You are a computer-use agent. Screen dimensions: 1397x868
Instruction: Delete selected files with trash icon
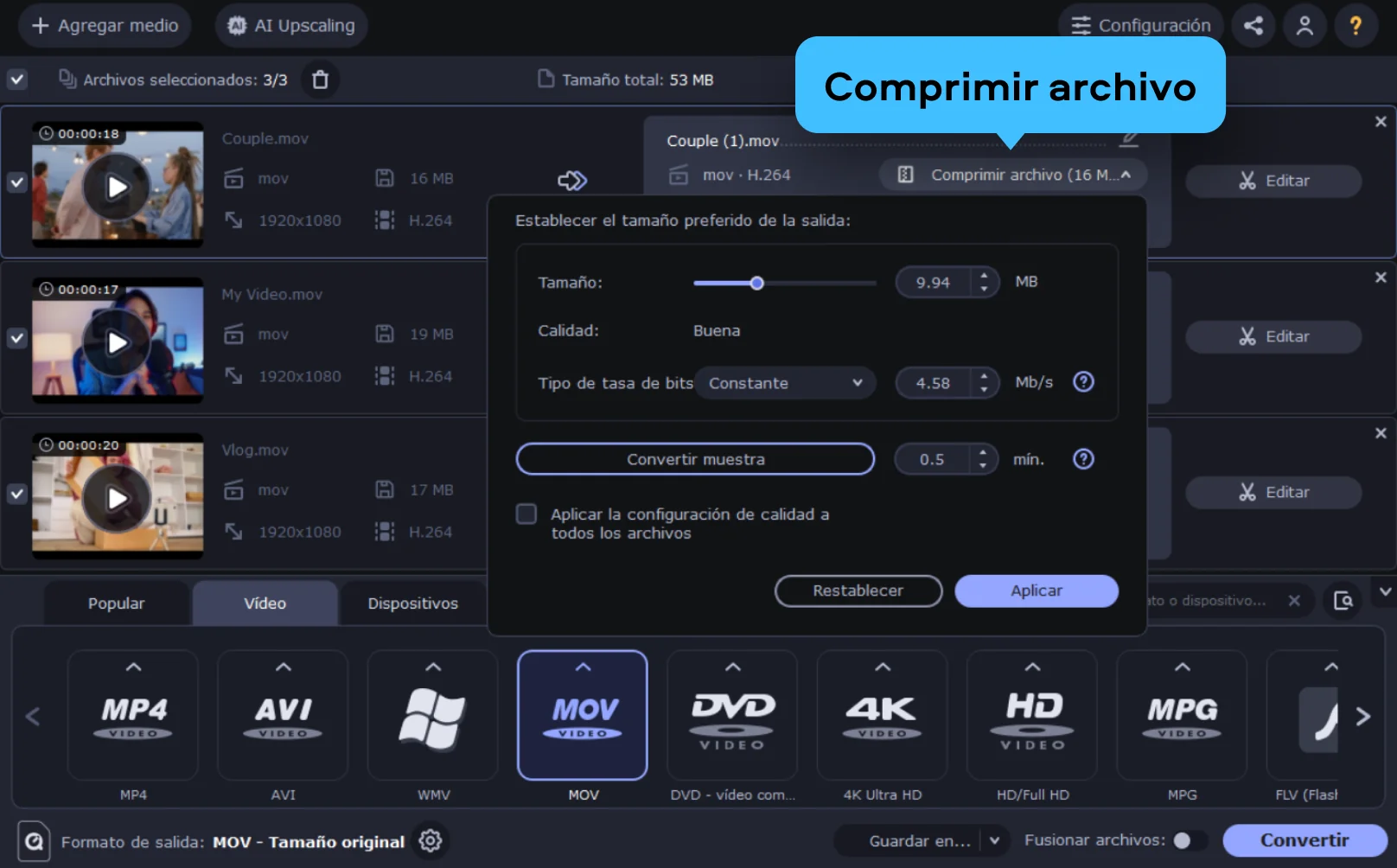click(x=320, y=80)
